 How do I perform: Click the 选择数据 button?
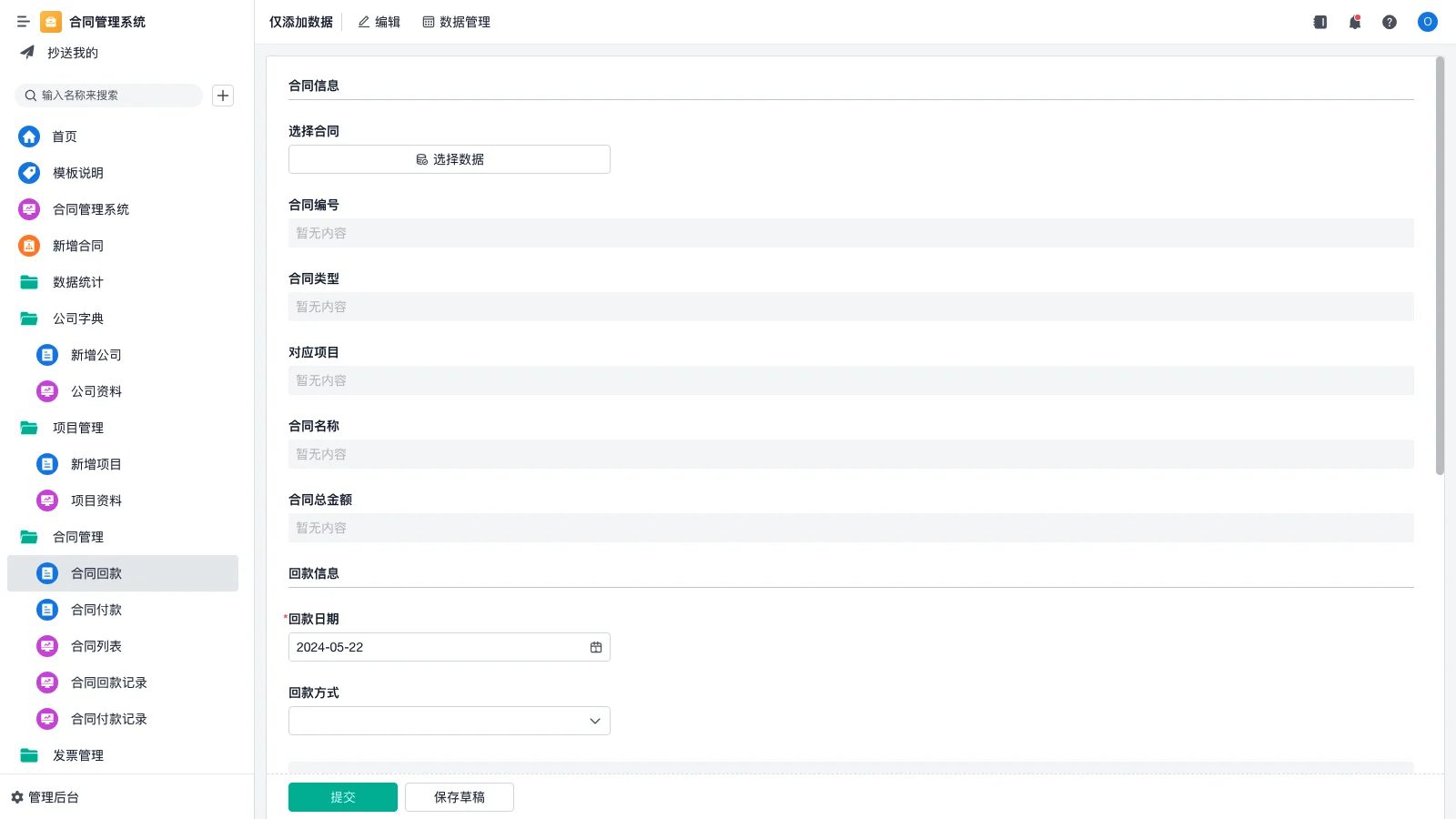(450, 159)
